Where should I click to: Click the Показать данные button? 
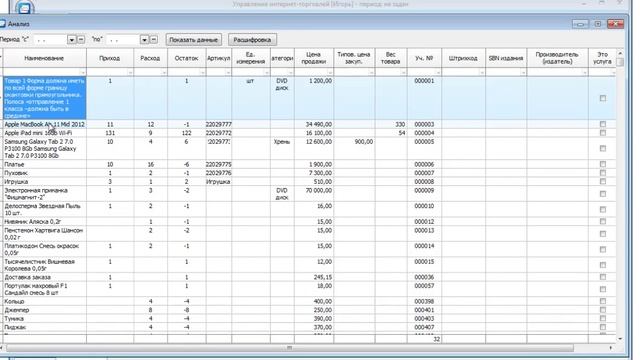194,40
